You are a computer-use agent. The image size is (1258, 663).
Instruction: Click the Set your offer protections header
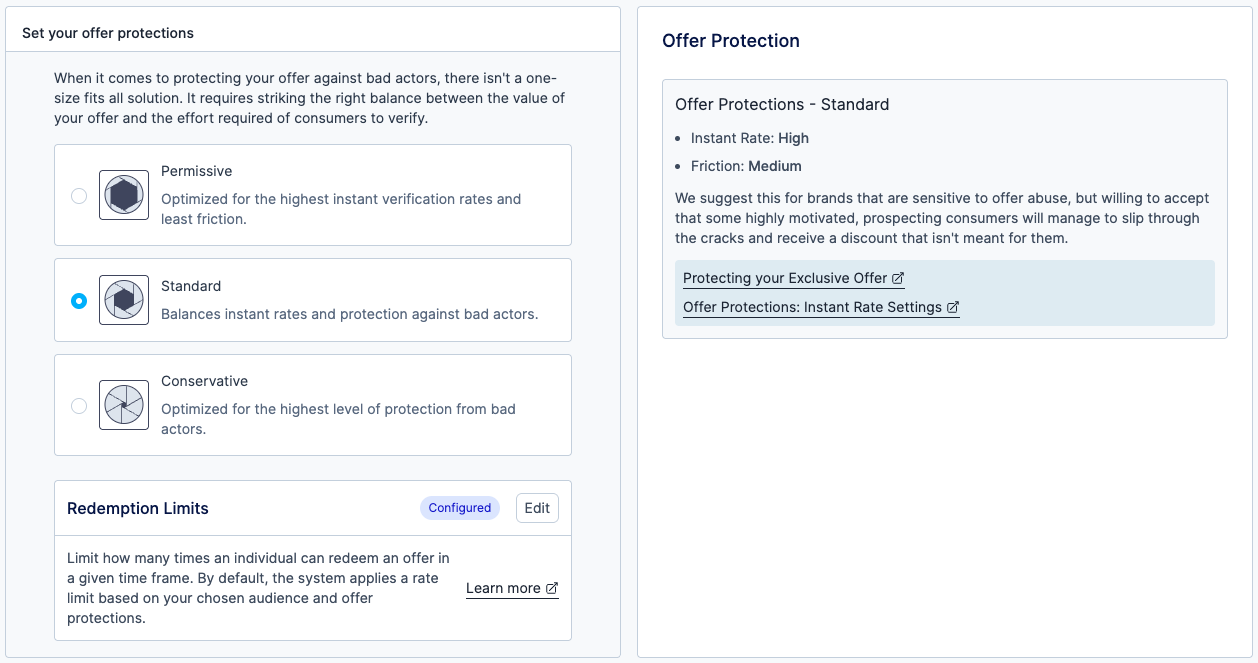point(108,33)
